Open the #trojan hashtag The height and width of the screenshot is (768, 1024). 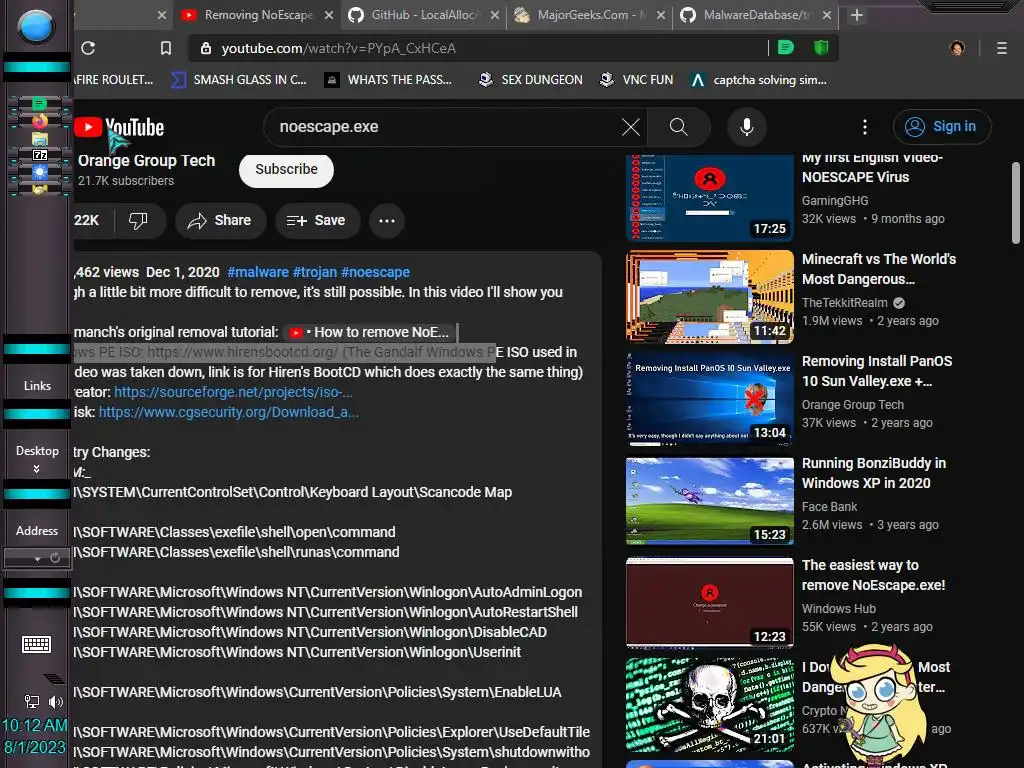coord(315,272)
